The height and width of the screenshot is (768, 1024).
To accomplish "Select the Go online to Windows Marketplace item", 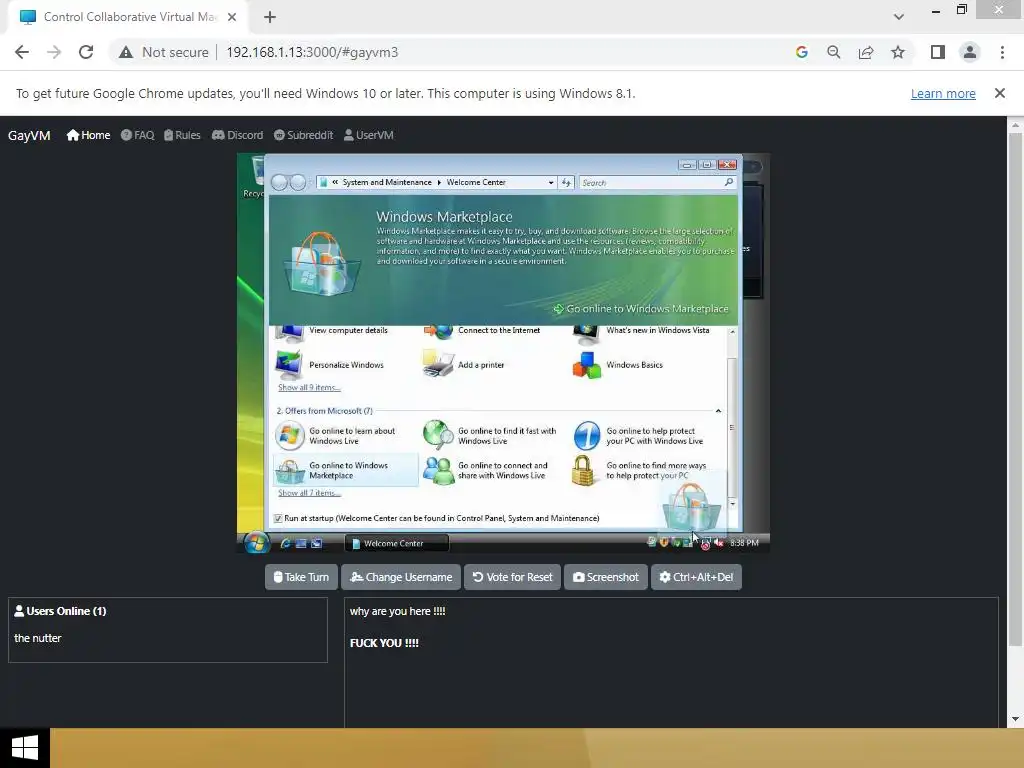I will click(345, 470).
